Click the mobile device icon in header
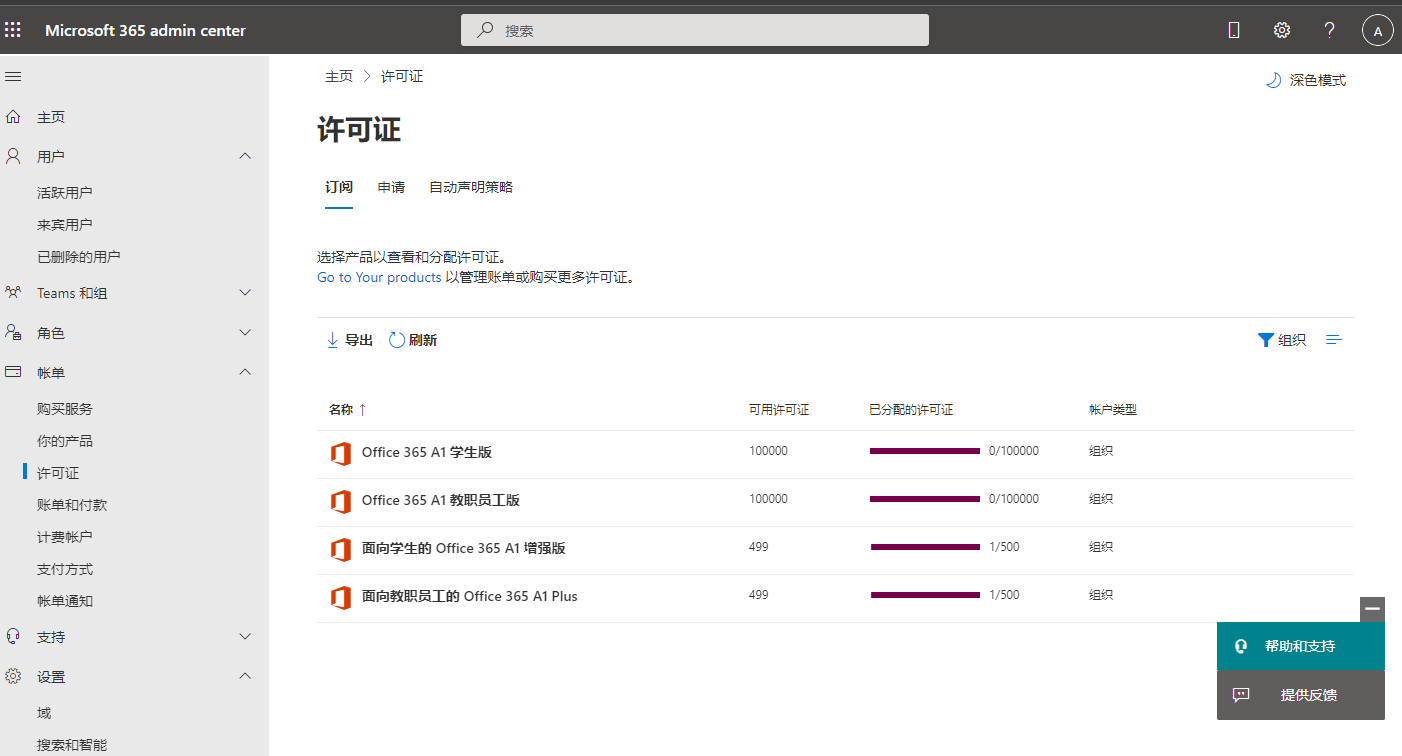The image size is (1402, 756). [x=1234, y=30]
